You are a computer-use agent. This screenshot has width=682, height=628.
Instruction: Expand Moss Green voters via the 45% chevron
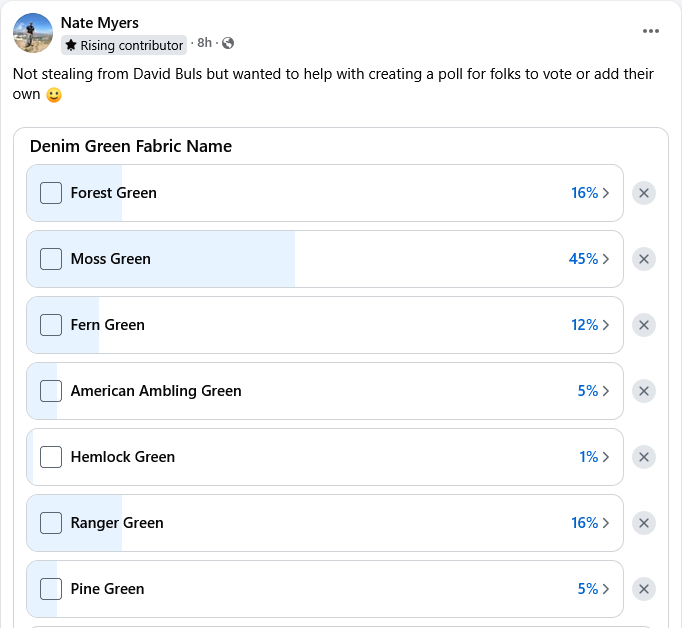[x=605, y=259]
